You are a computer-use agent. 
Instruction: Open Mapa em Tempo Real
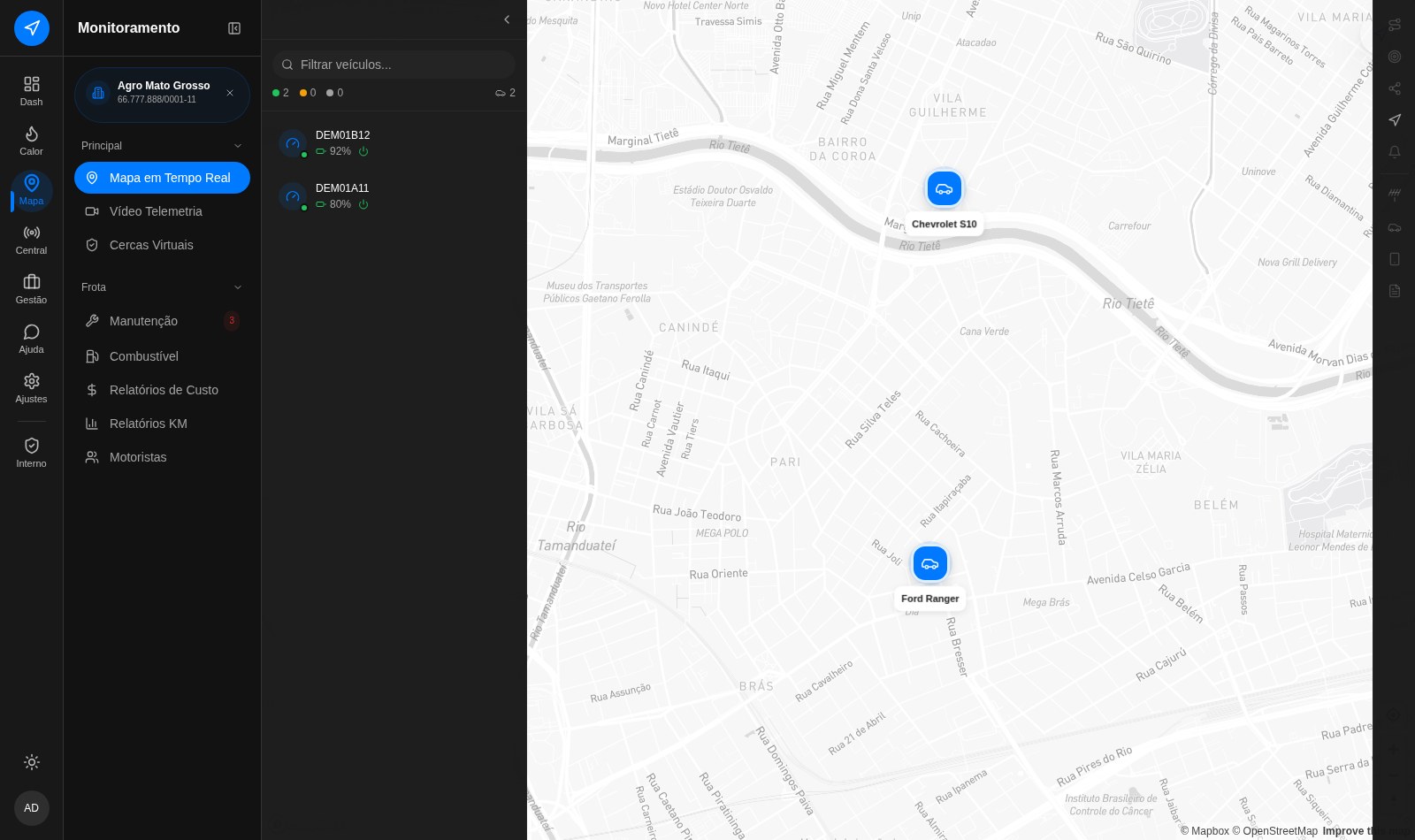[x=162, y=178]
